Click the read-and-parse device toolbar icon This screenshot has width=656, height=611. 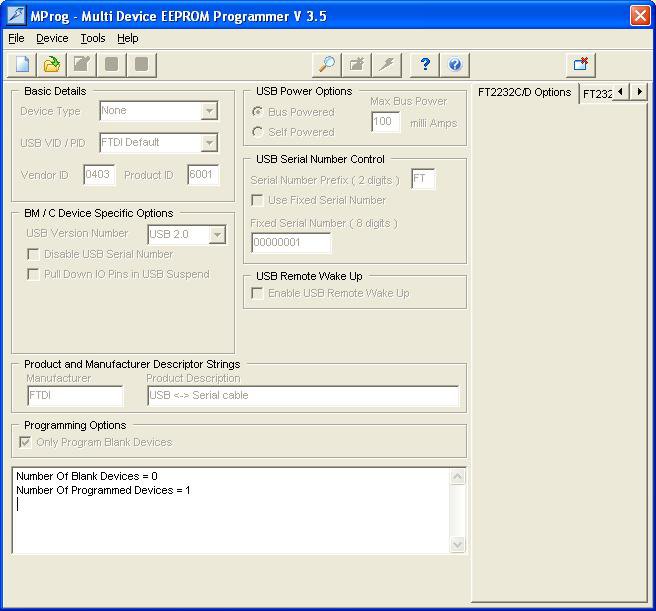pyautogui.click(x=356, y=65)
